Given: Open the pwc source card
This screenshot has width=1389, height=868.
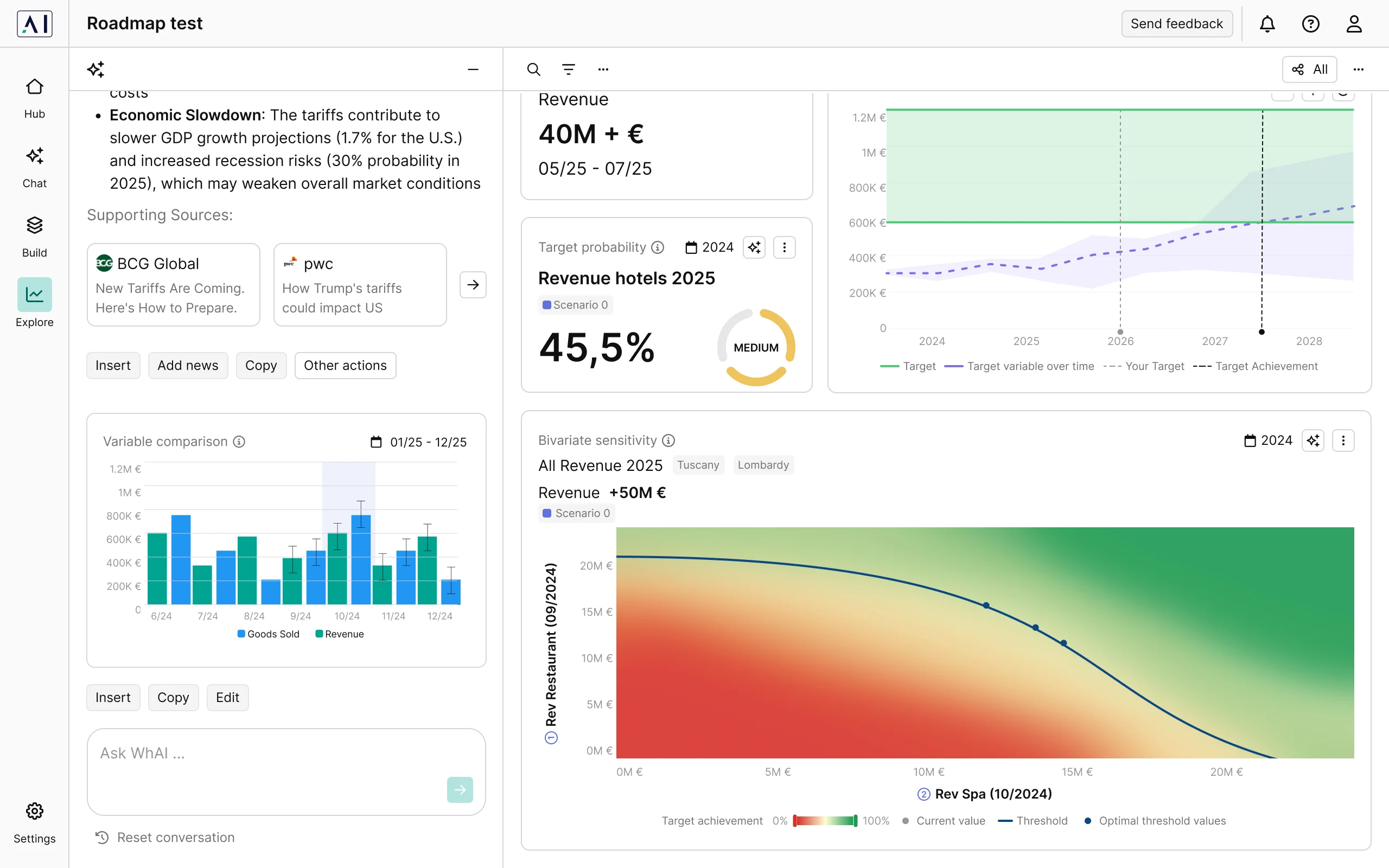Looking at the screenshot, I should coord(360,285).
